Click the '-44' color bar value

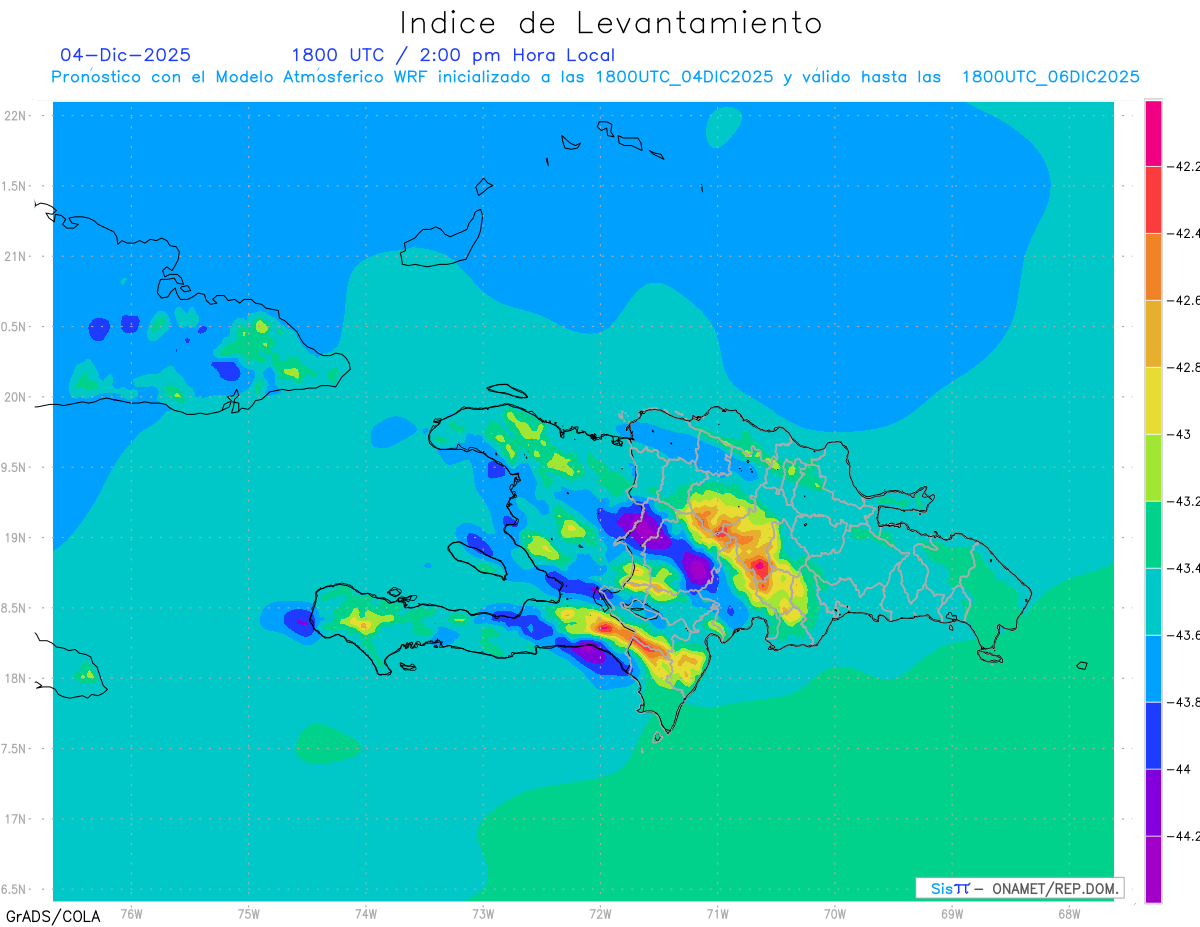[x=1180, y=769]
